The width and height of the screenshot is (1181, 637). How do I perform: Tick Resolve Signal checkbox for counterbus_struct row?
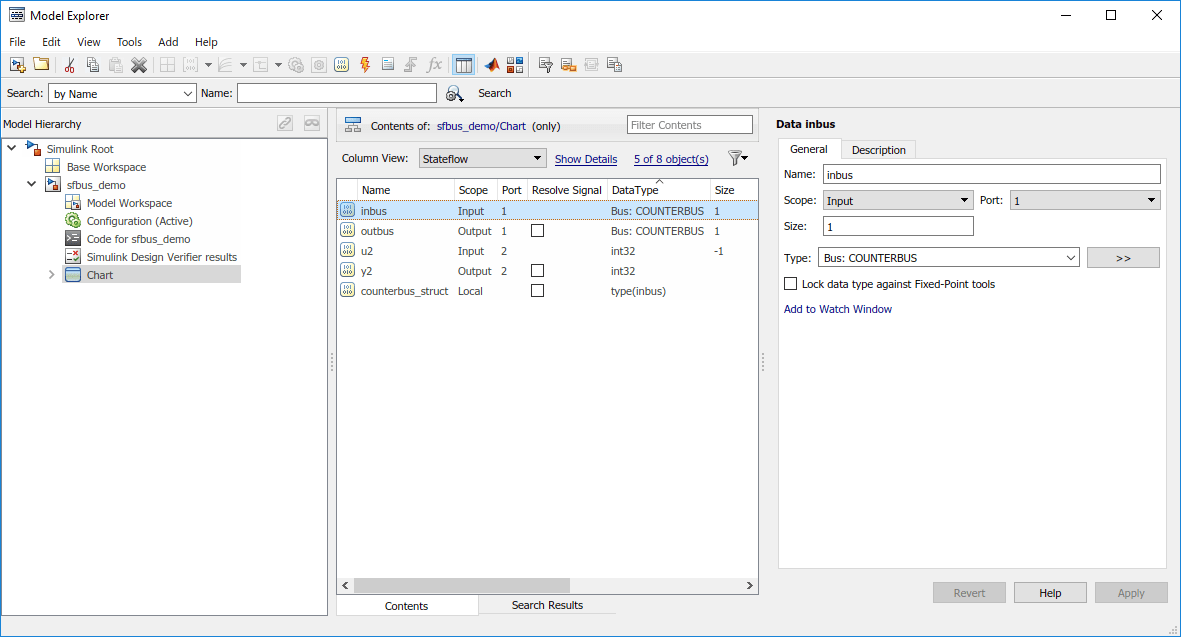(538, 291)
